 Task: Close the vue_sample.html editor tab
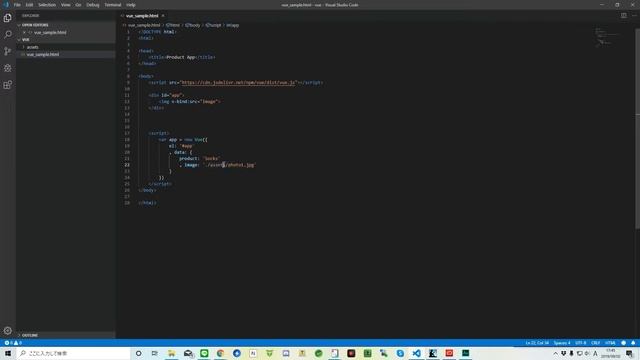coord(163,16)
